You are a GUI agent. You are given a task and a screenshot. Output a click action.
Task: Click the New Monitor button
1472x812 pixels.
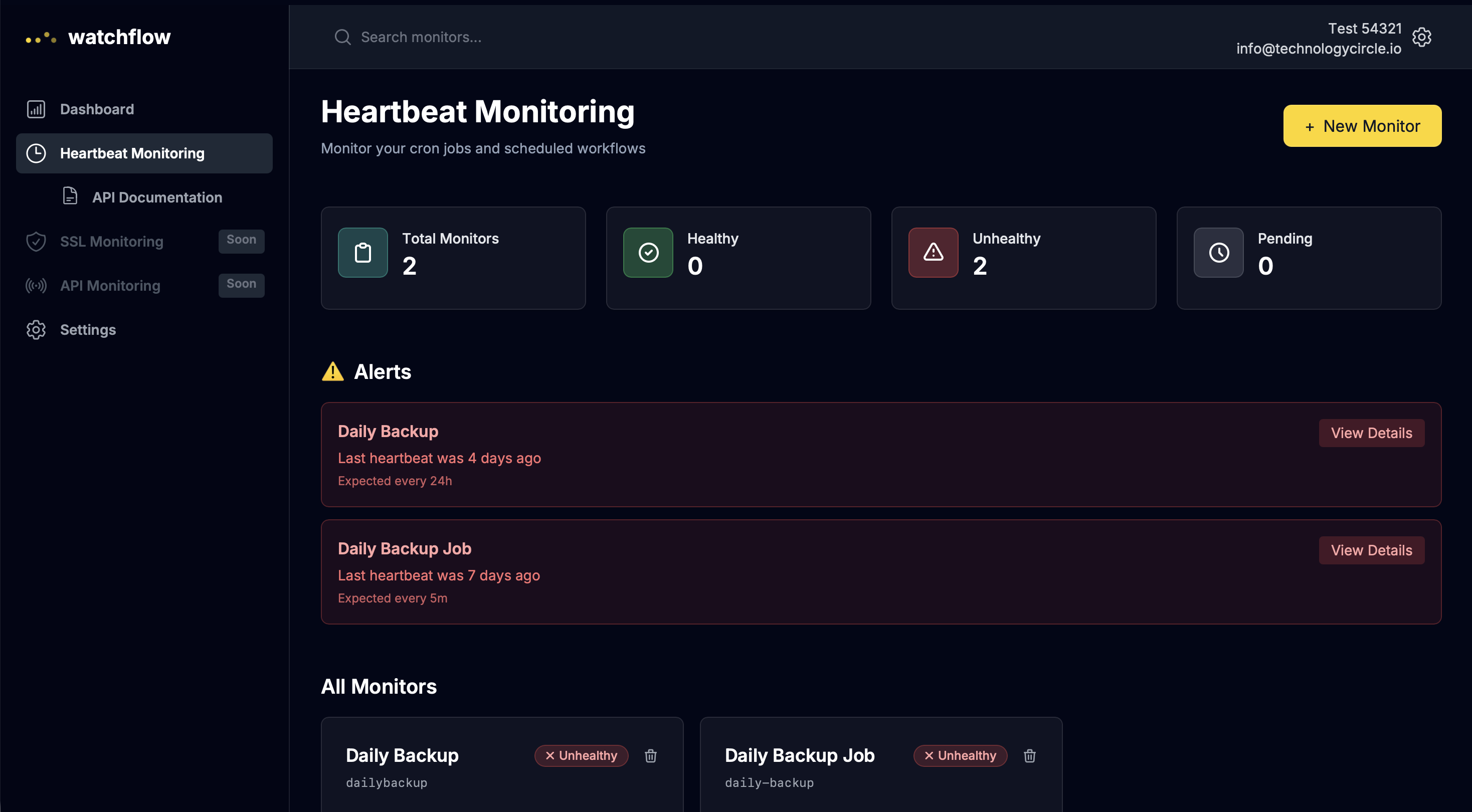1362,126
